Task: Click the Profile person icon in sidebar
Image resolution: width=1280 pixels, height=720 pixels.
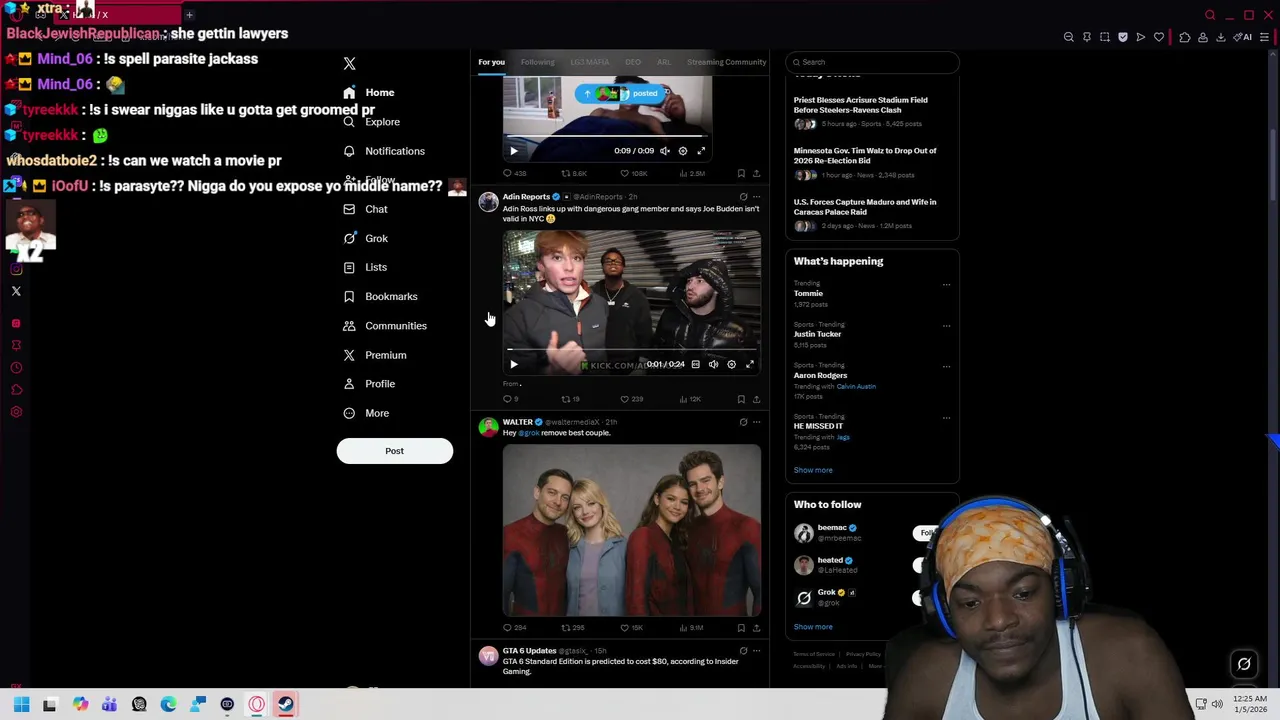Action: tap(349, 384)
